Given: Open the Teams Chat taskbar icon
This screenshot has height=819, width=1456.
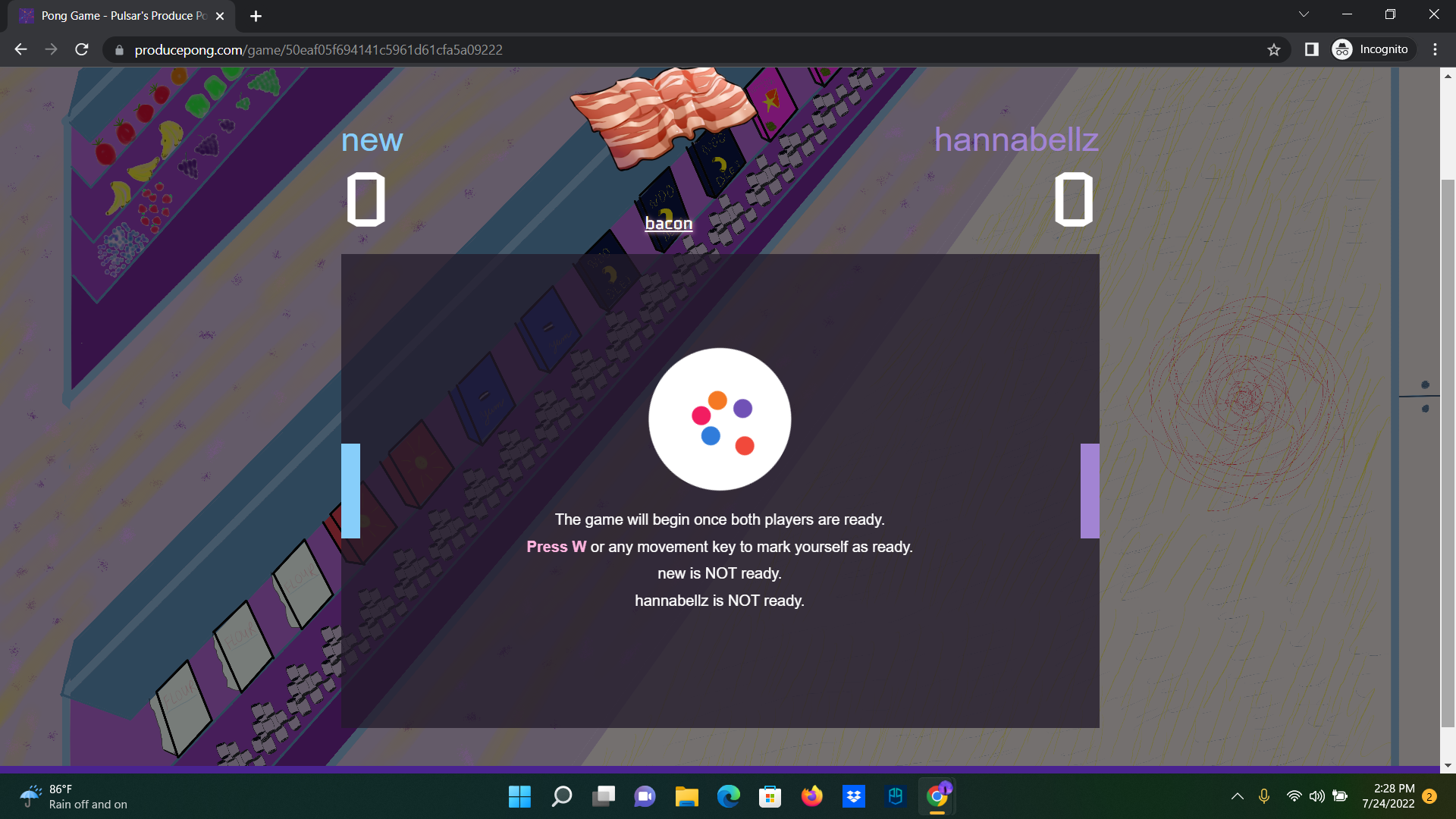Looking at the screenshot, I should (x=645, y=796).
